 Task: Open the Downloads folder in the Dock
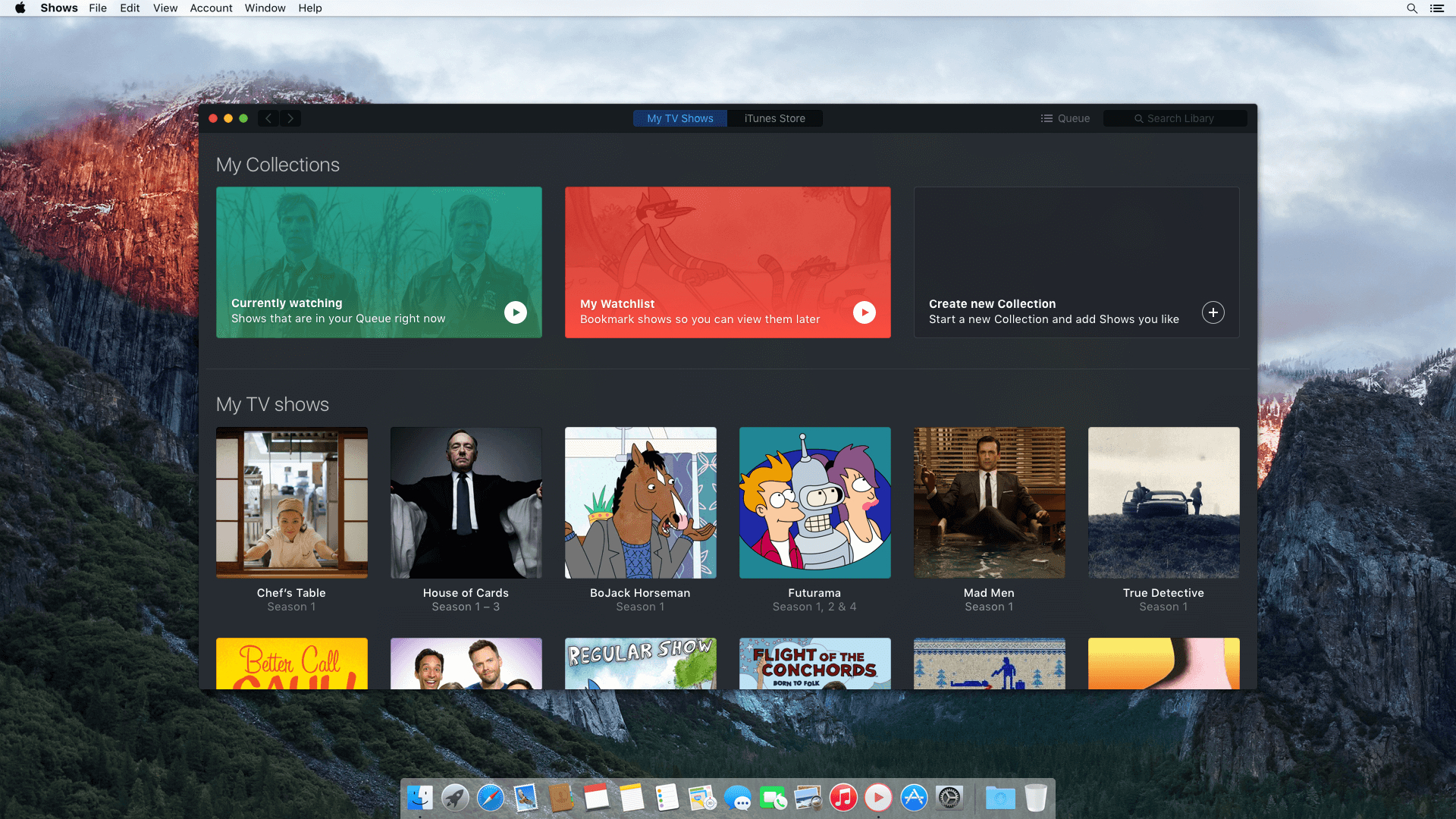(1000, 798)
